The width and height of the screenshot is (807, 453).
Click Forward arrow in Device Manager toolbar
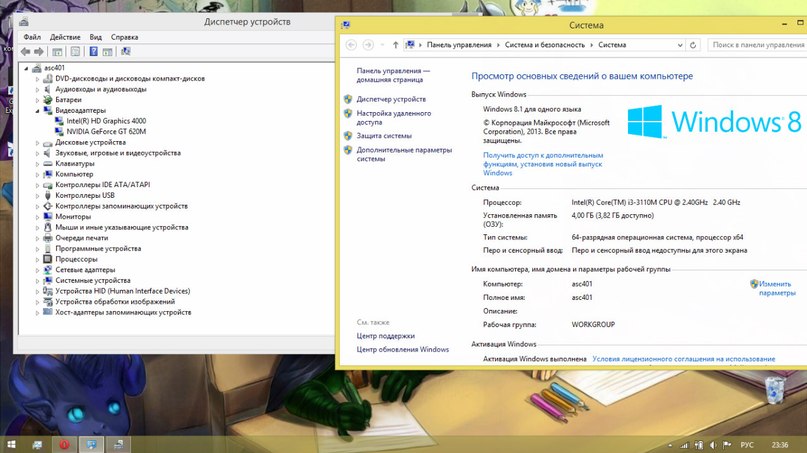(x=39, y=51)
